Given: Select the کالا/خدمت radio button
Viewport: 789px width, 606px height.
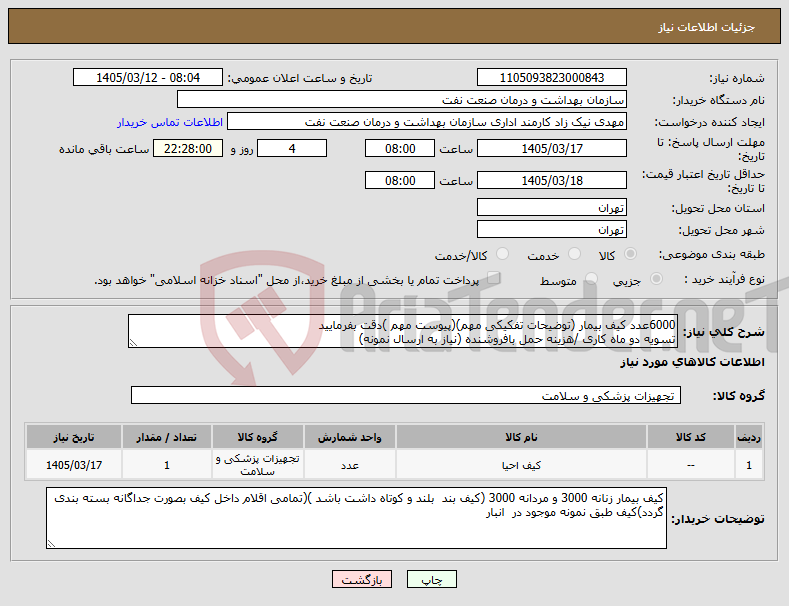Looking at the screenshot, I should 502,254.
